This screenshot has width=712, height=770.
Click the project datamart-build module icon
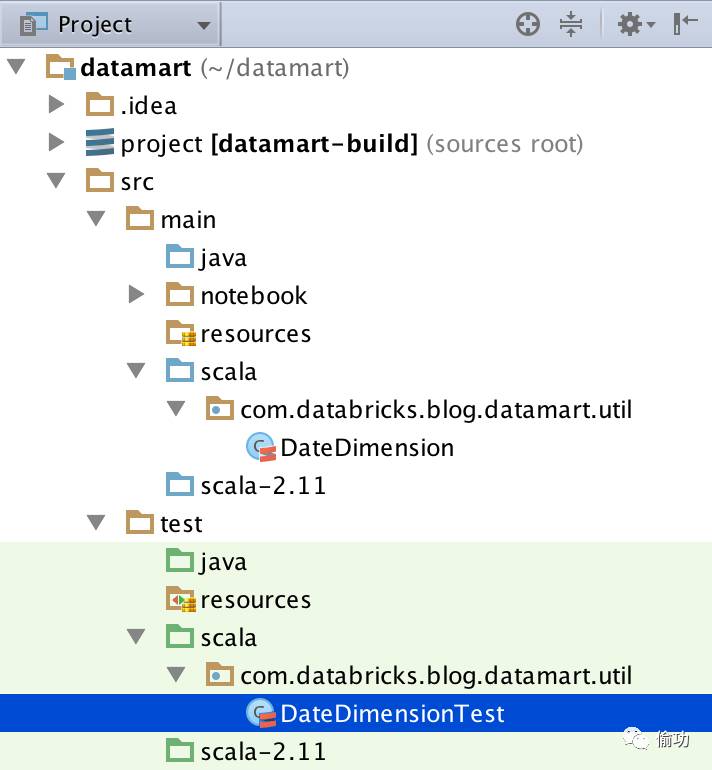coord(100,142)
